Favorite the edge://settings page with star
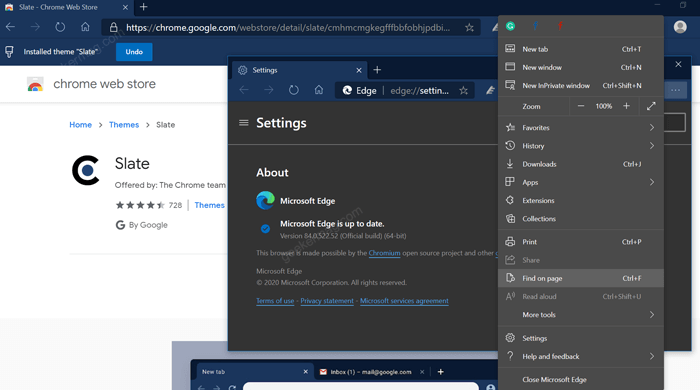This screenshot has width=700, height=390. [463, 91]
